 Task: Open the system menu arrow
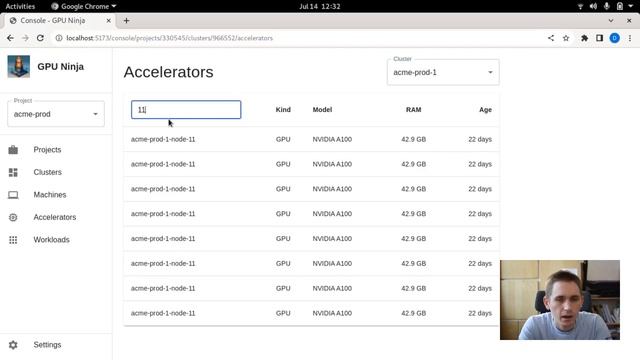pos(631,6)
